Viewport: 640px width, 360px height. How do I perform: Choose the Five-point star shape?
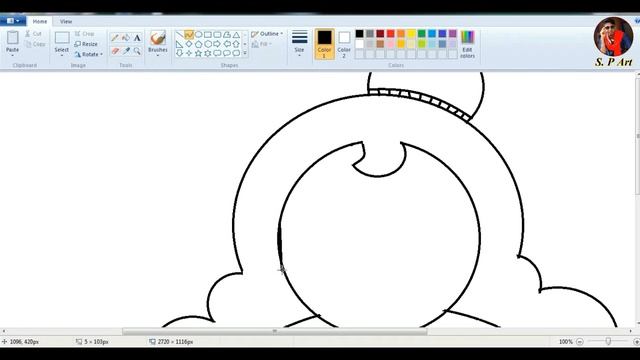pyautogui.click(x=198, y=53)
